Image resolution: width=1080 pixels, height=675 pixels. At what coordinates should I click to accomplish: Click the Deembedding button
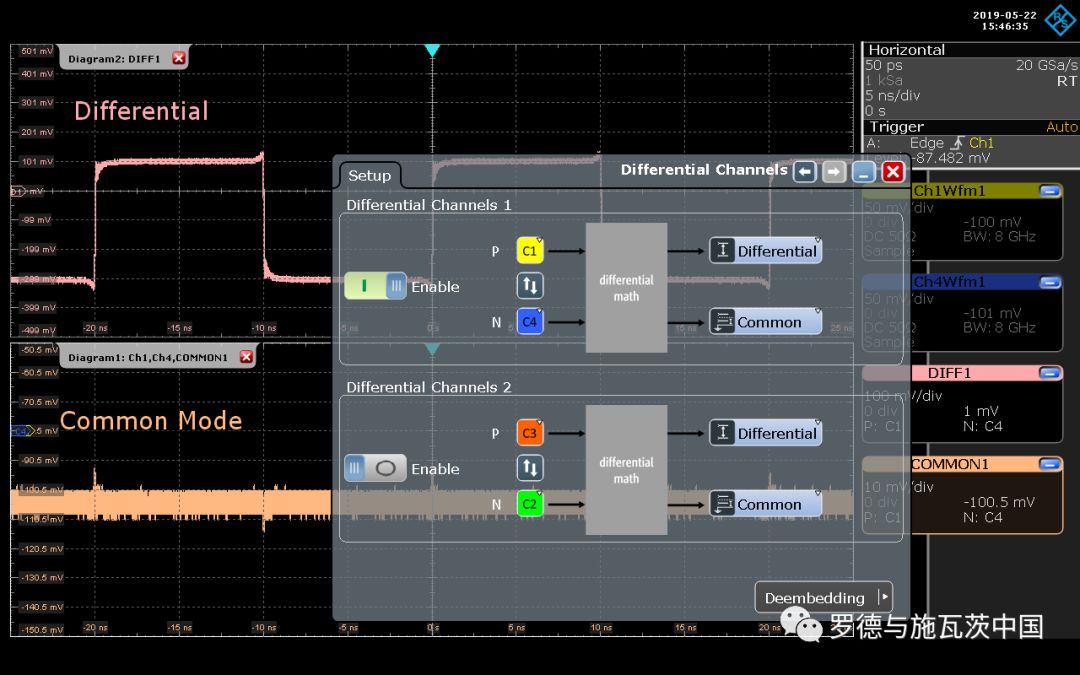click(x=823, y=598)
